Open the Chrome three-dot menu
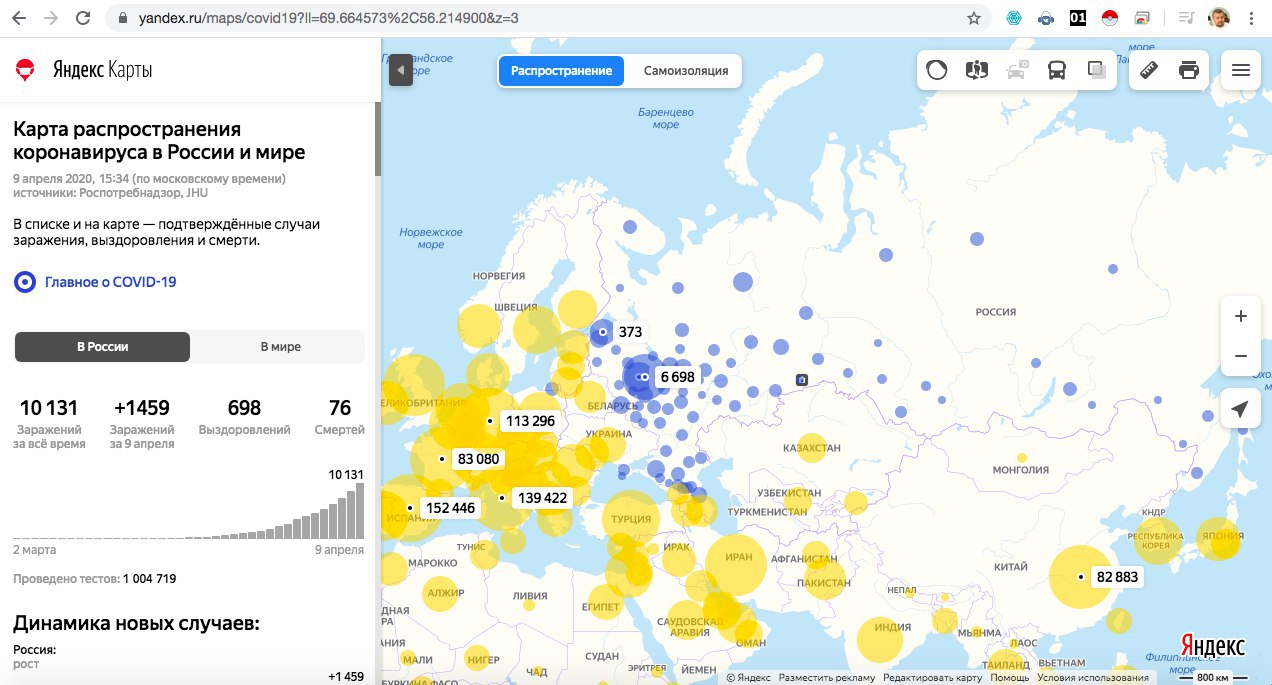 click(x=1251, y=17)
